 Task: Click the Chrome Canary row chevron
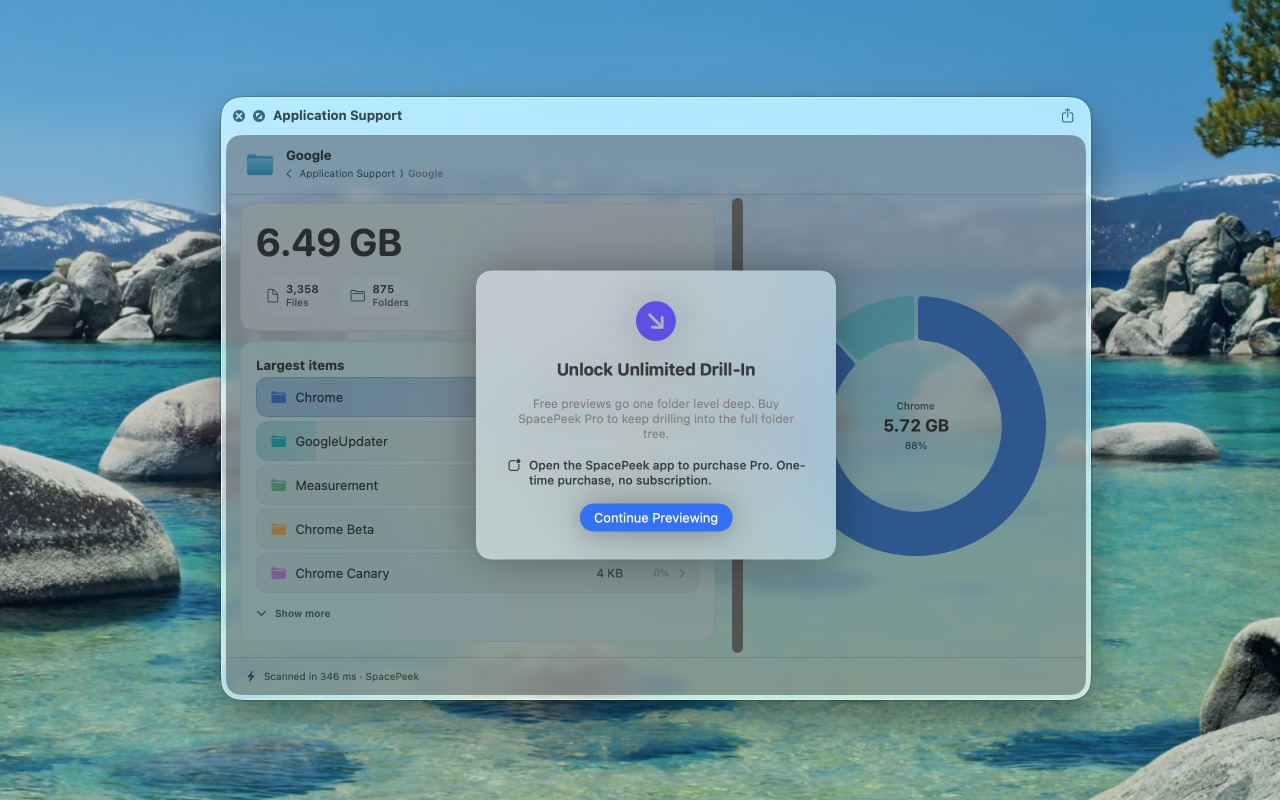pyautogui.click(x=682, y=573)
